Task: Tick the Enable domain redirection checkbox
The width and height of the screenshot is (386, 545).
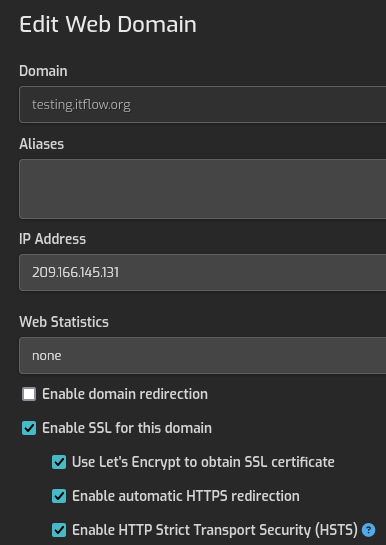Action: pyautogui.click(x=29, y=394)
